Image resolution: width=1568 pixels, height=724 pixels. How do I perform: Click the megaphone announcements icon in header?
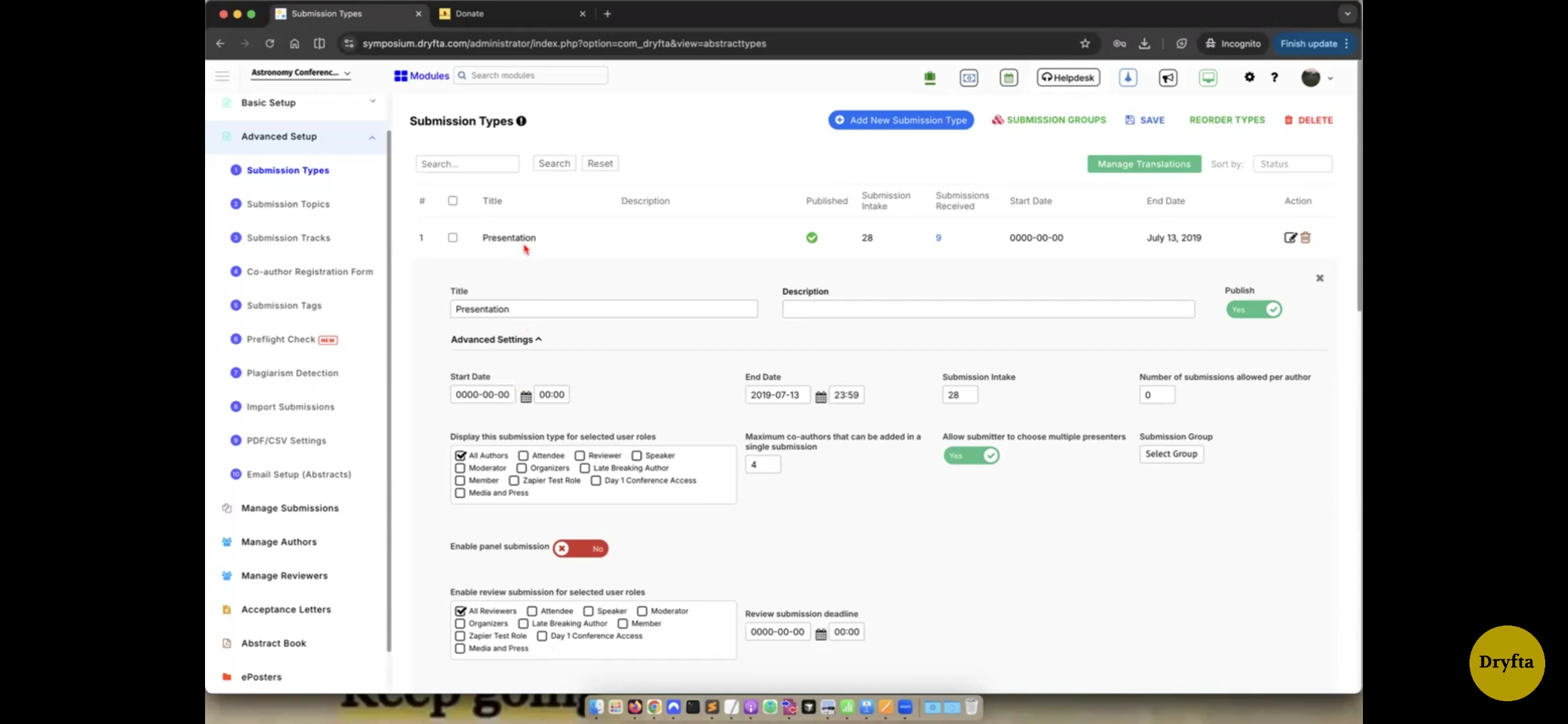[x=1168, y=78]
